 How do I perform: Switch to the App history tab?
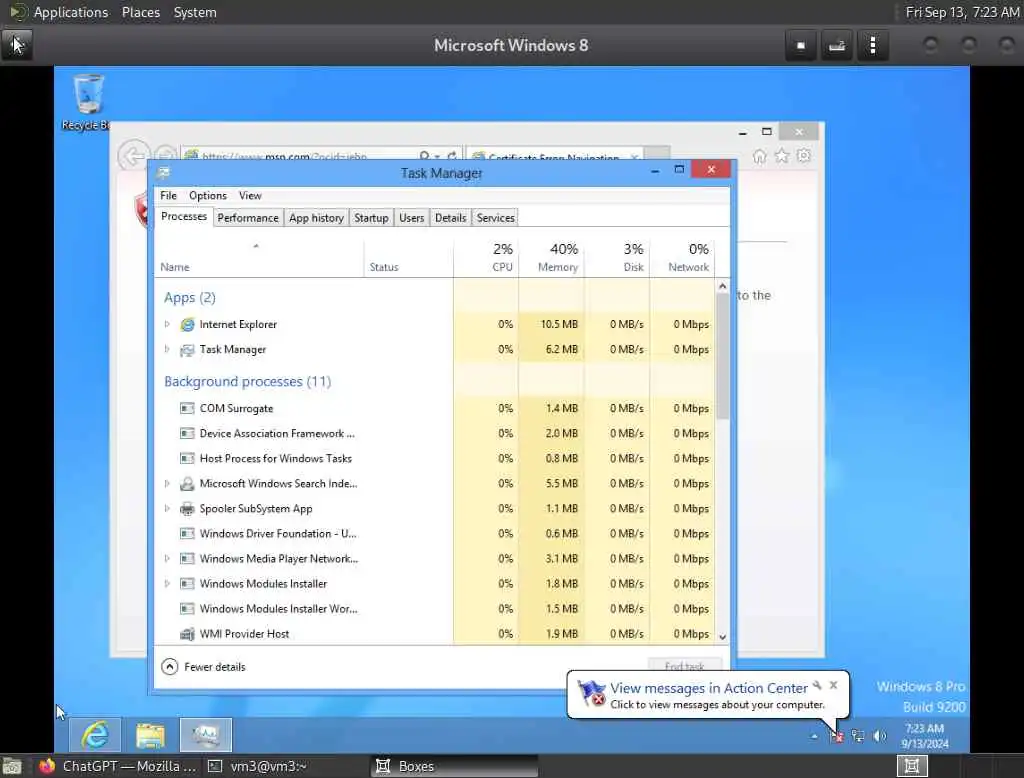tap(316, 218)
